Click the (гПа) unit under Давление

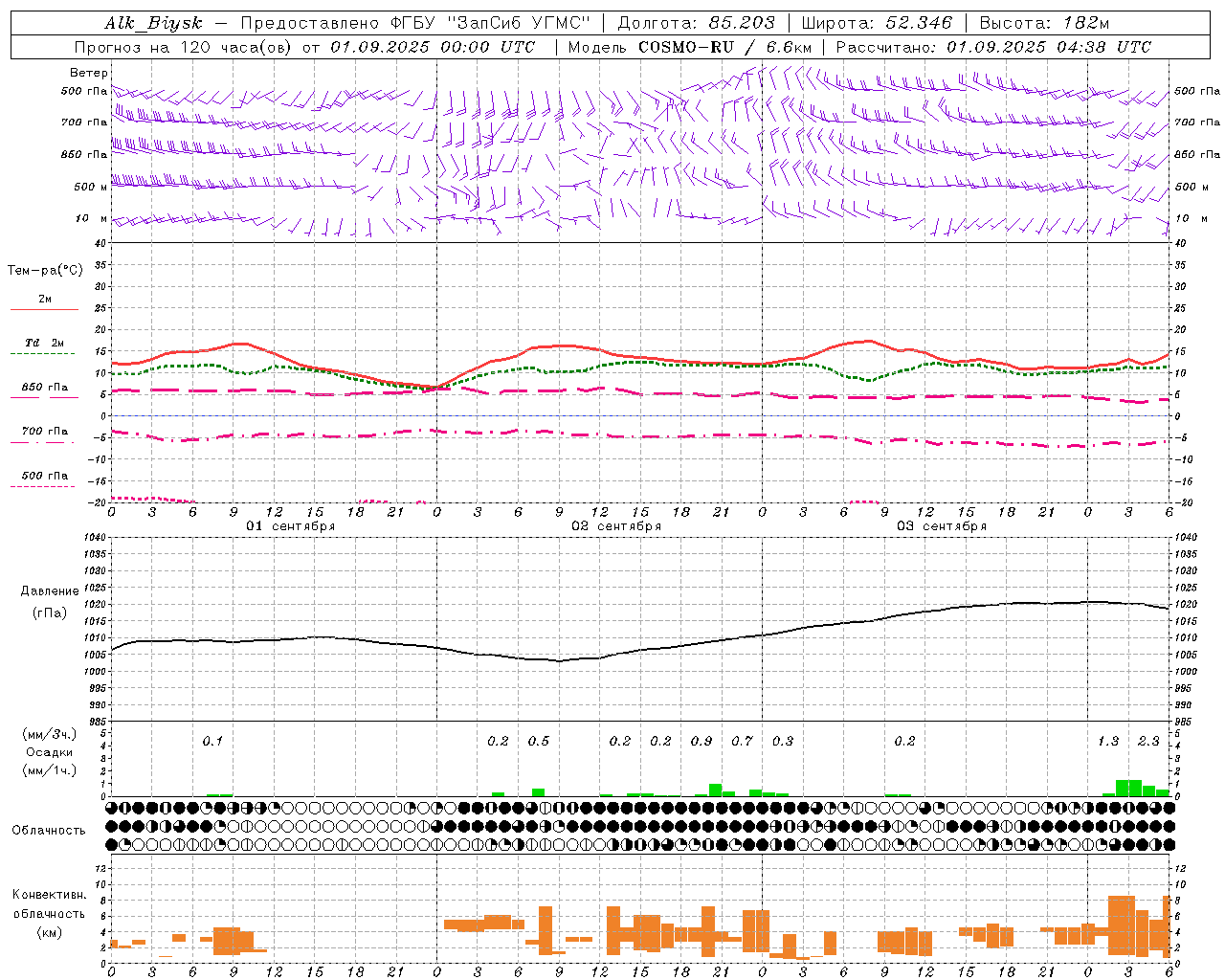point(49,612)
